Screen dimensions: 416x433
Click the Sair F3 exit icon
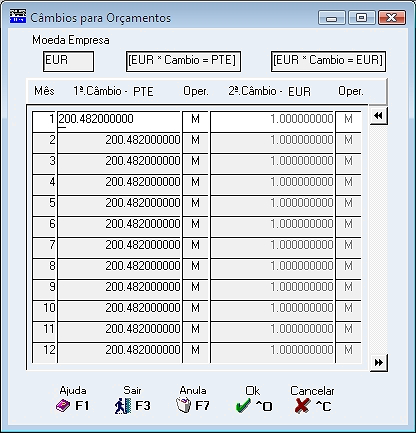[122, 406]
